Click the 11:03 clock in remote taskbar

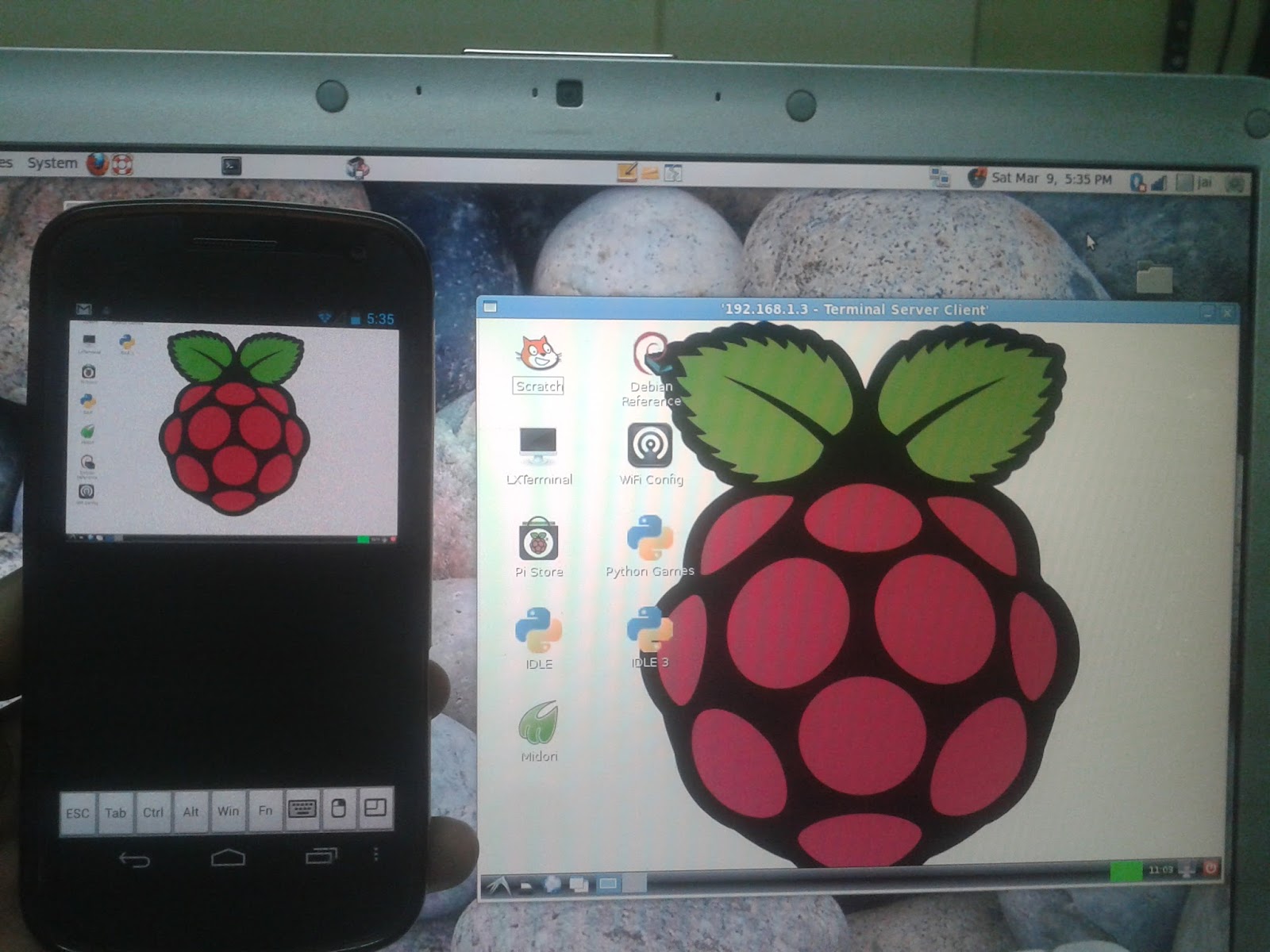1160,870
